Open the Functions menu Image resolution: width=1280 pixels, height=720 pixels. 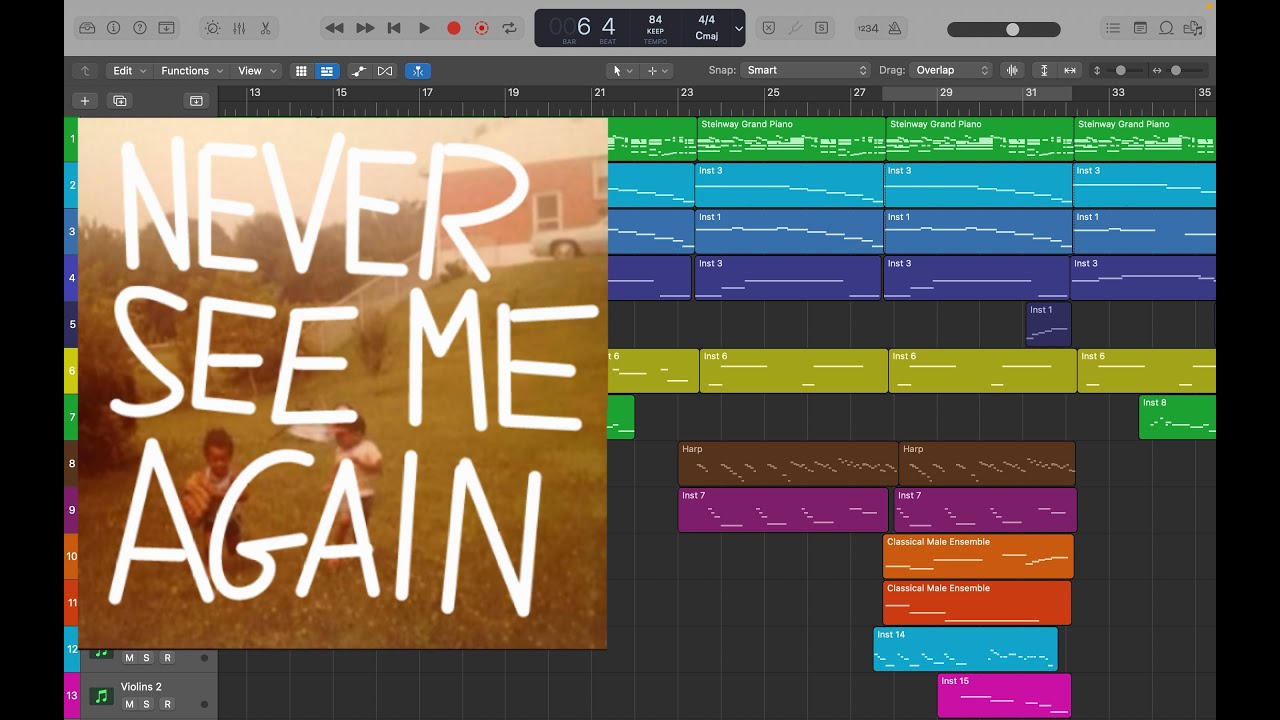[192, 71]
